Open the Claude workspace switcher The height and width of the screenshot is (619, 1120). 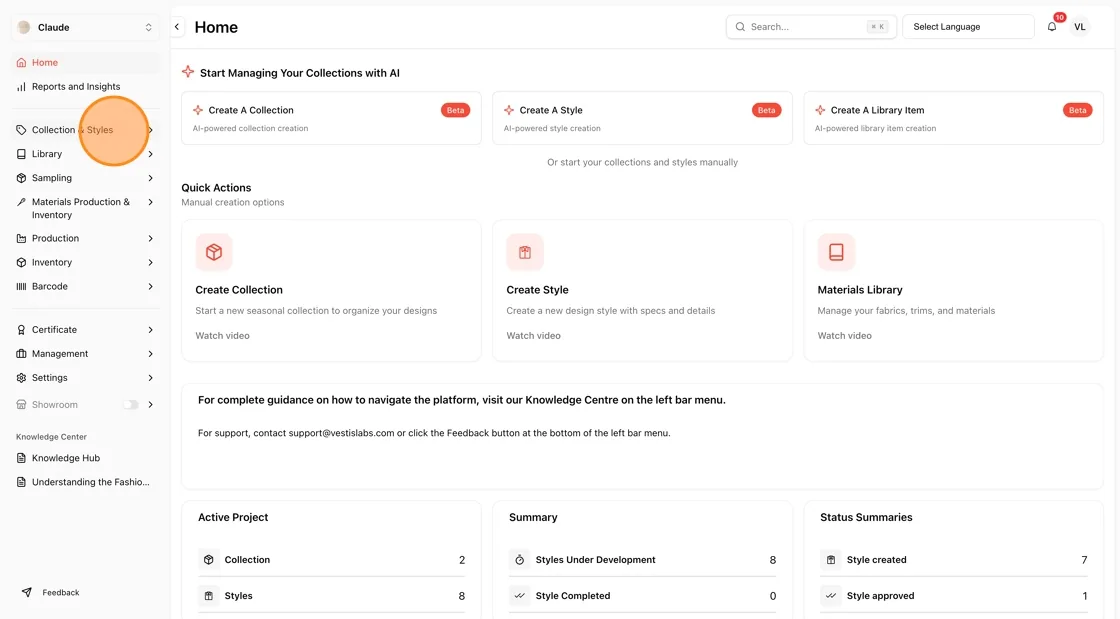[x=85, y=27]
